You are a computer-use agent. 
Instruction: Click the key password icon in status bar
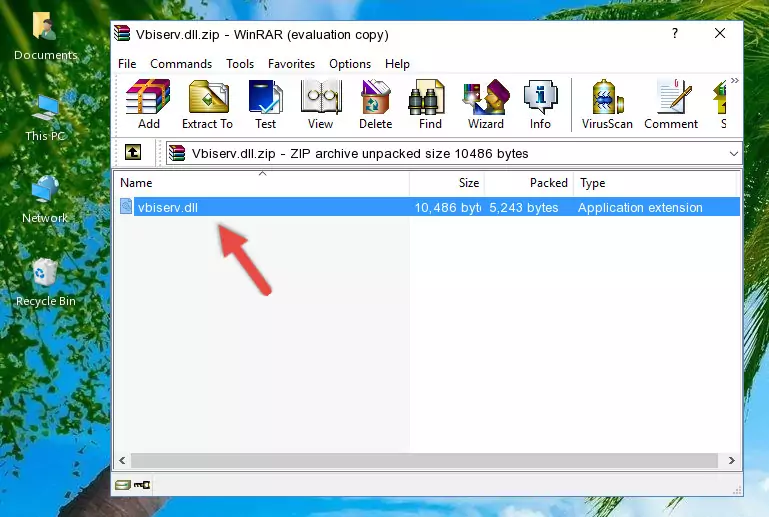pos(142,485)
